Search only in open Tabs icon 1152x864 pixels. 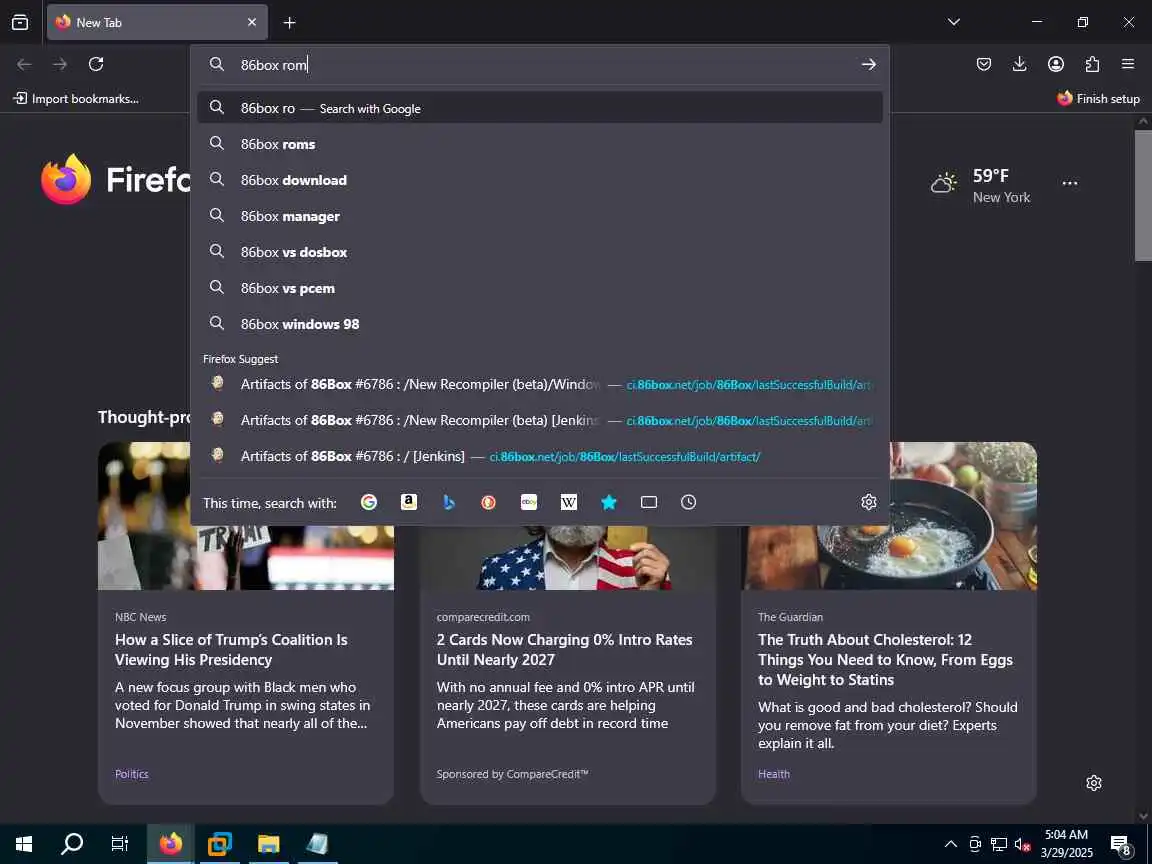(x=649, y=502)
